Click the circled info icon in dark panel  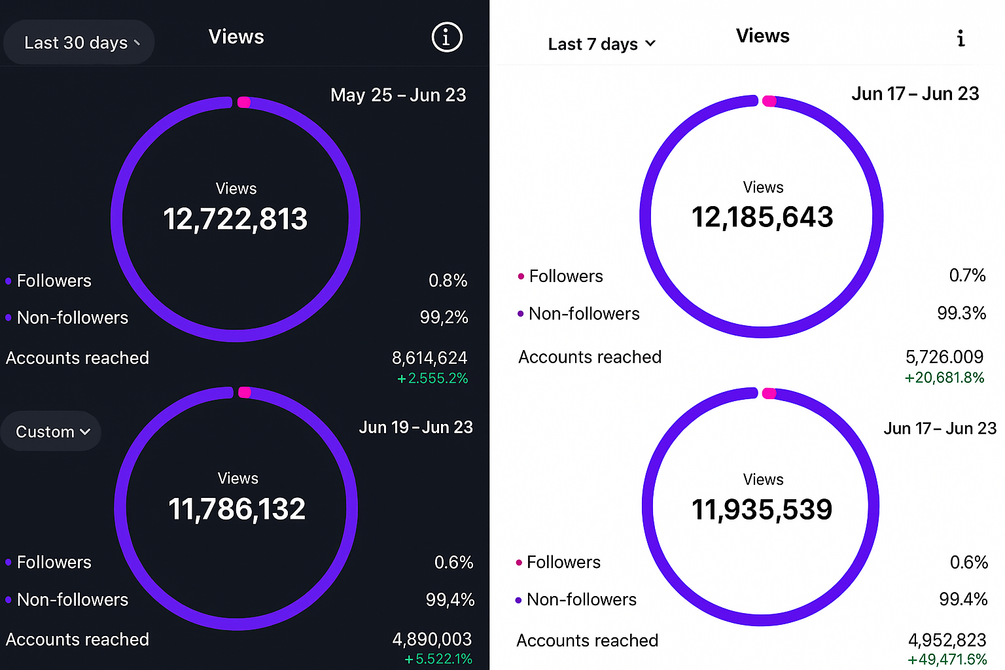pyautogui.click(x=447, y=38)
